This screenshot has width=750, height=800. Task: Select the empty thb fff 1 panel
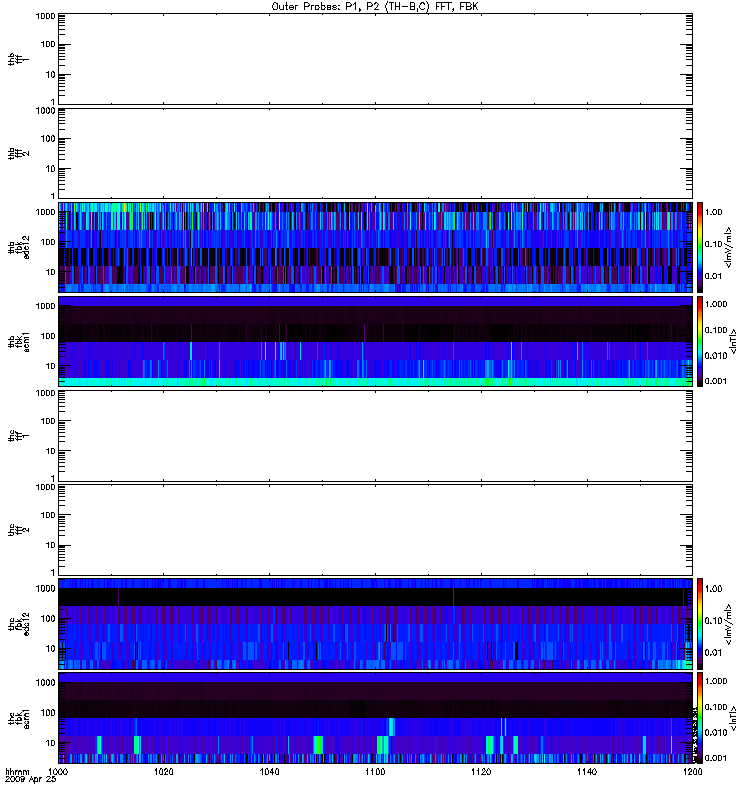(x=375, y=59)
